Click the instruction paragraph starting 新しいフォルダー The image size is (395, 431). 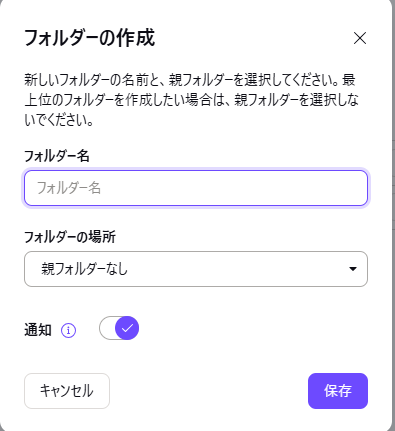[191, 100]
